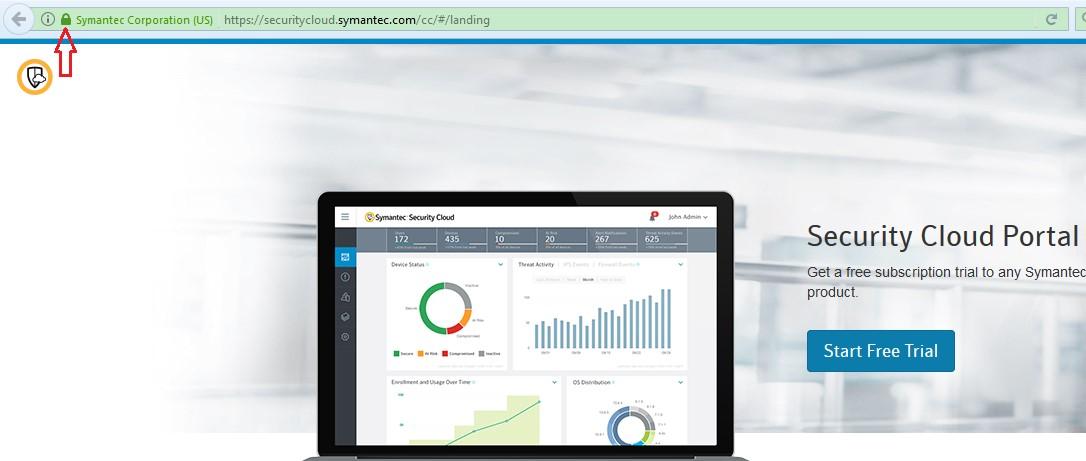Screen dimensions: 1086x461
Task: Reload the page with refresh icon
Action: pyautogui.click(x=1051, y=19)
